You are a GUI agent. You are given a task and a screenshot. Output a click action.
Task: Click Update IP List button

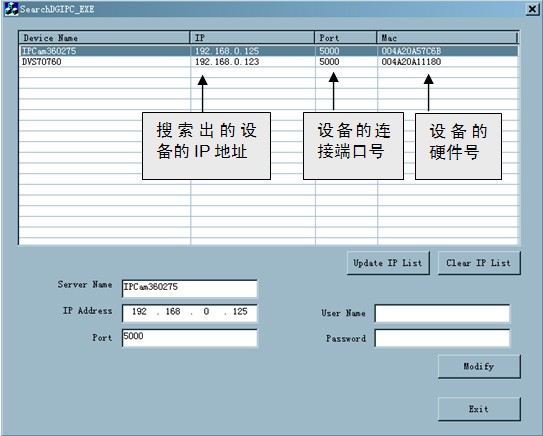[x=388, y=263]
